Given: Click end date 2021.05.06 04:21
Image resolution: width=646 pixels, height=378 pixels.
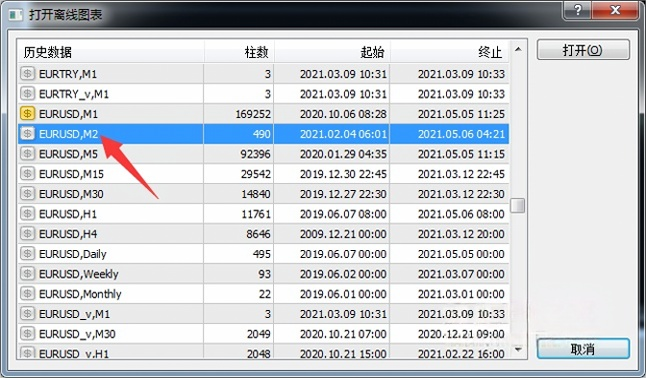Looking at the screenshot, I should 461,134.
